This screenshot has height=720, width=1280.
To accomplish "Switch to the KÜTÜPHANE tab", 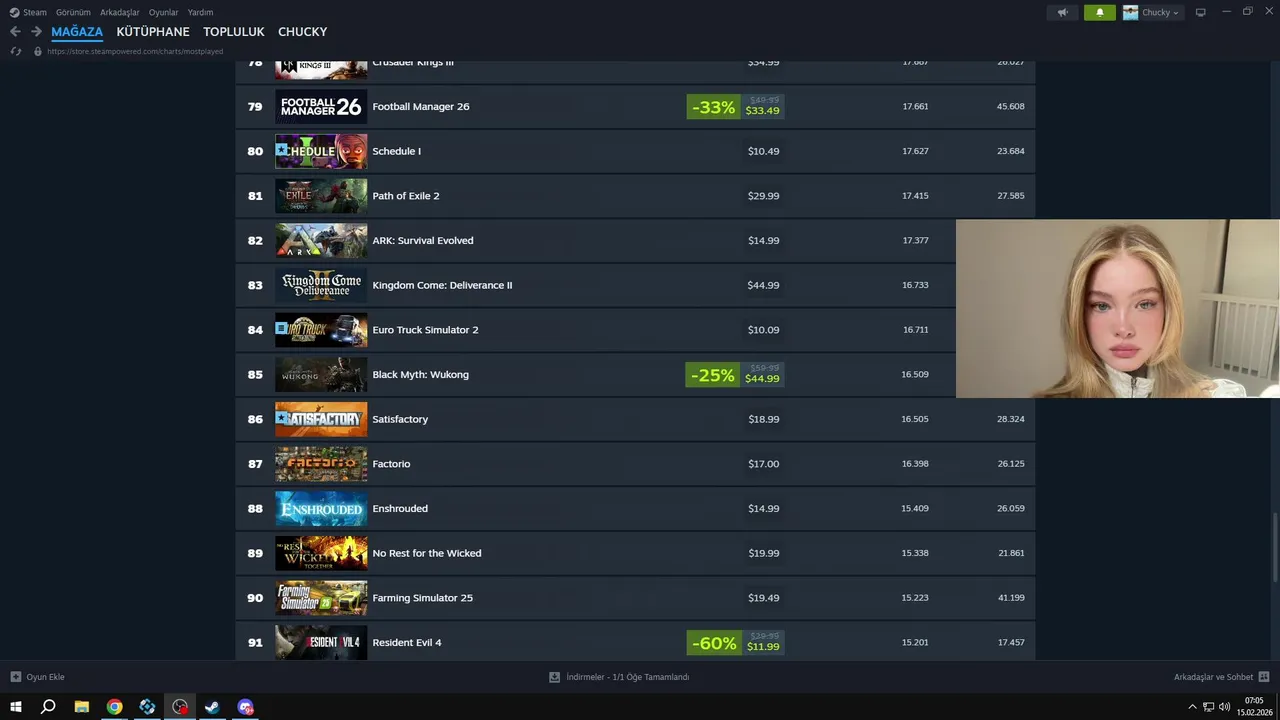I will pos(153,32).
